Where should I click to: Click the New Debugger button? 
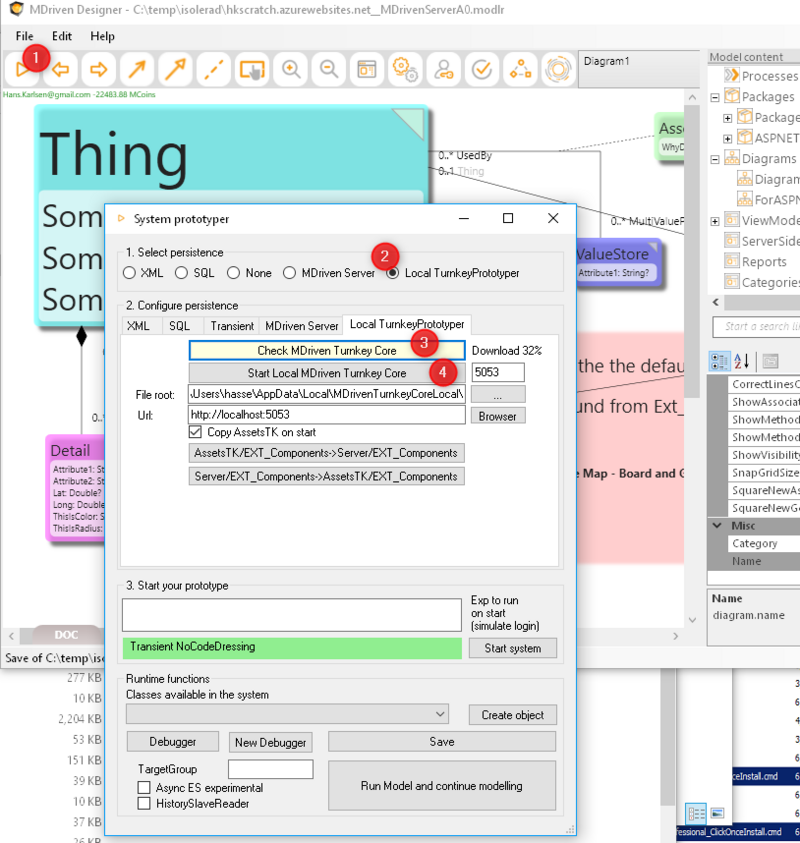coord(270,742)
